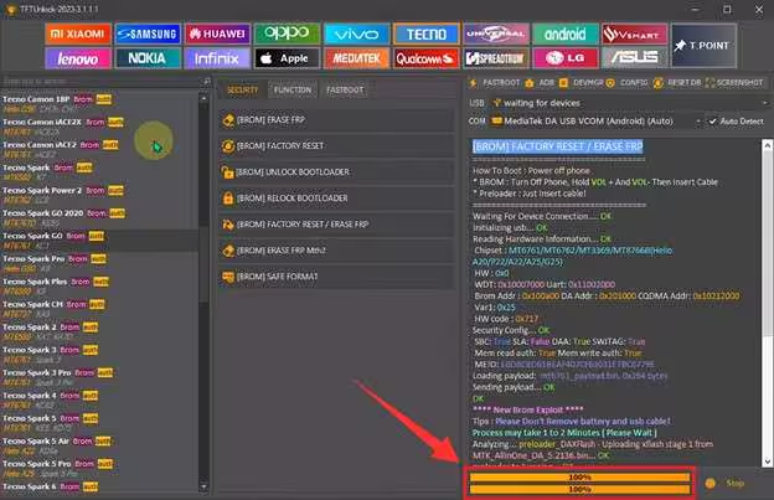Select Tecno Spark Power 2 in list
The image size is (774, 500).
(45, 189)
